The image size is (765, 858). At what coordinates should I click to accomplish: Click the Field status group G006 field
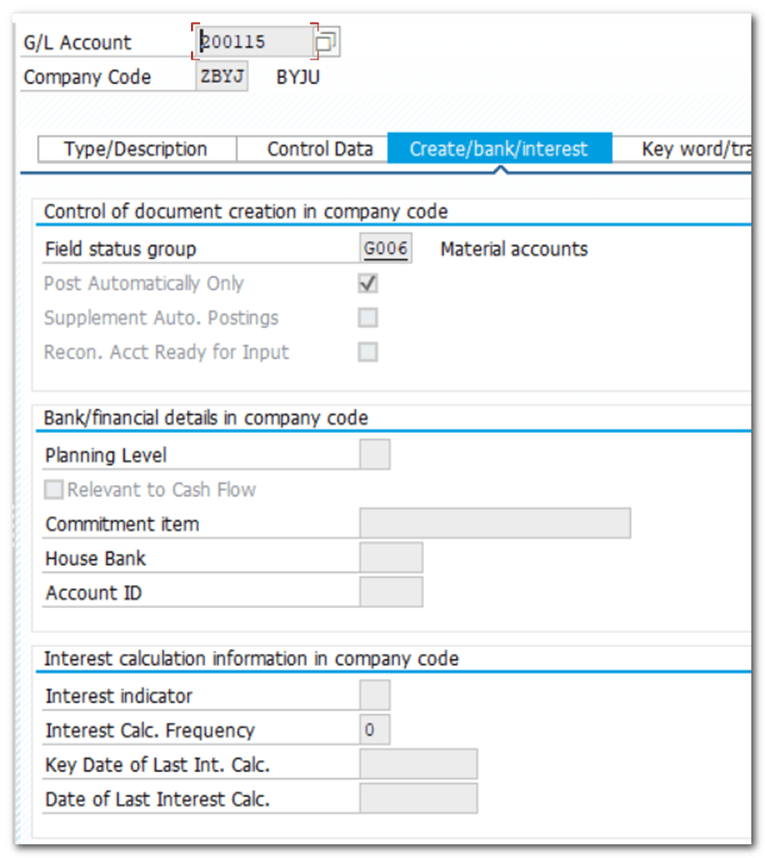[385, 249]
